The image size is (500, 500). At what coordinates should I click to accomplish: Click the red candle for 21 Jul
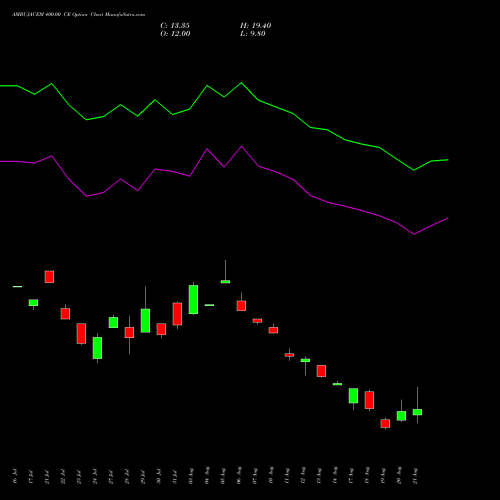pyautogui.click(x=49, y=277)
